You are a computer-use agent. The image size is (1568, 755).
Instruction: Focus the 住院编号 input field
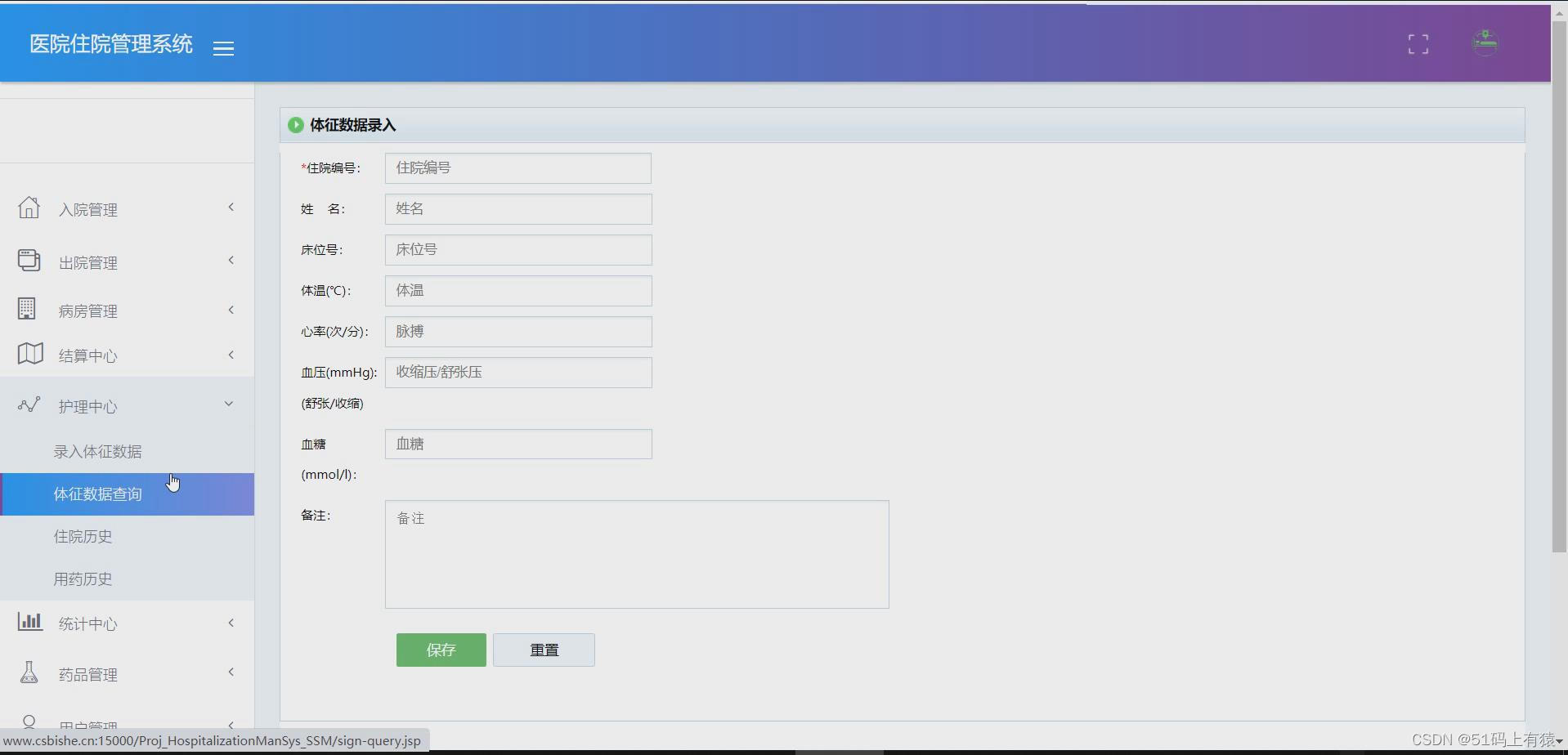pyautogui.click(x=518, y=168)
